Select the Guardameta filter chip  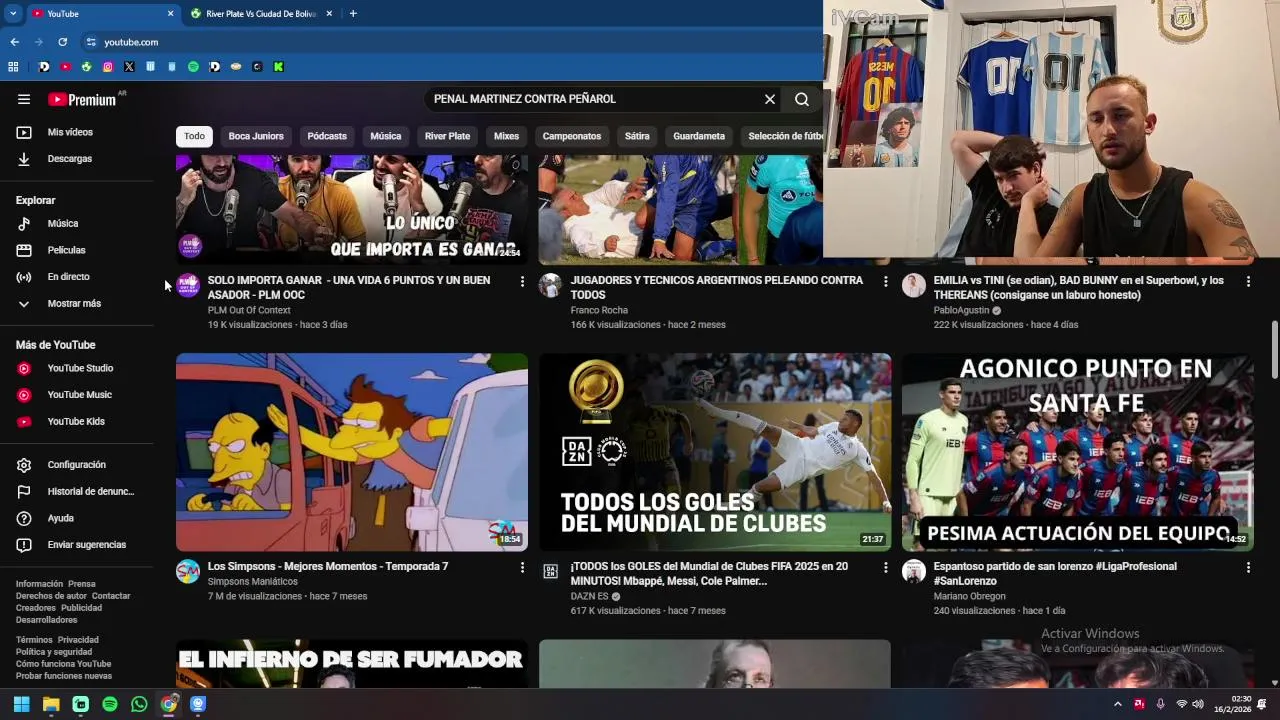pos(699,136)
